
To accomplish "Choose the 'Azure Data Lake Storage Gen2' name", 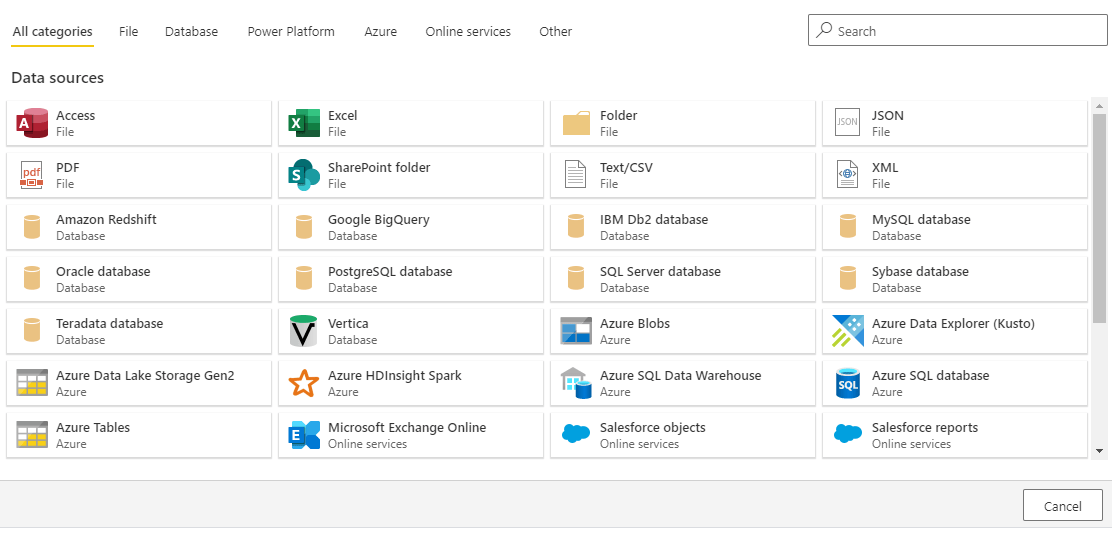I will [145, 375].
